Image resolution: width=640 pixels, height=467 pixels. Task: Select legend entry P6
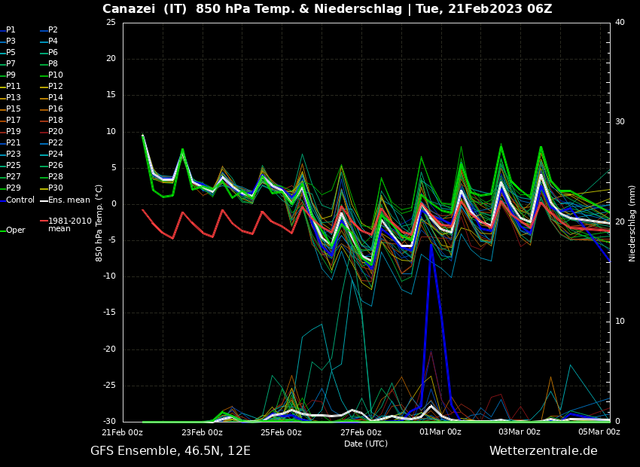click(x=53, y=52)
